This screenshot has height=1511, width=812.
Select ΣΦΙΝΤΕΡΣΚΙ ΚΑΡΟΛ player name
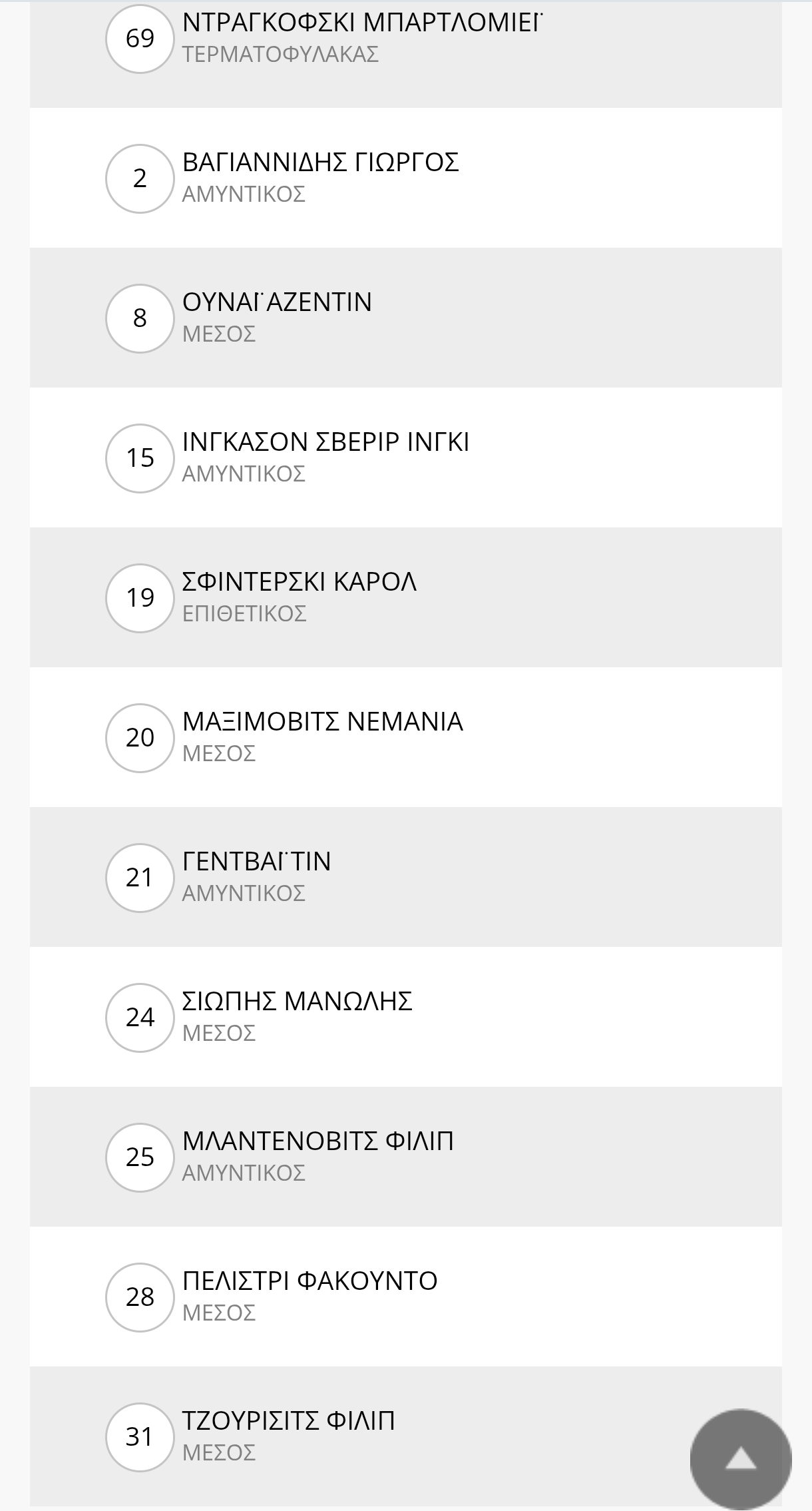coord(300,582)
